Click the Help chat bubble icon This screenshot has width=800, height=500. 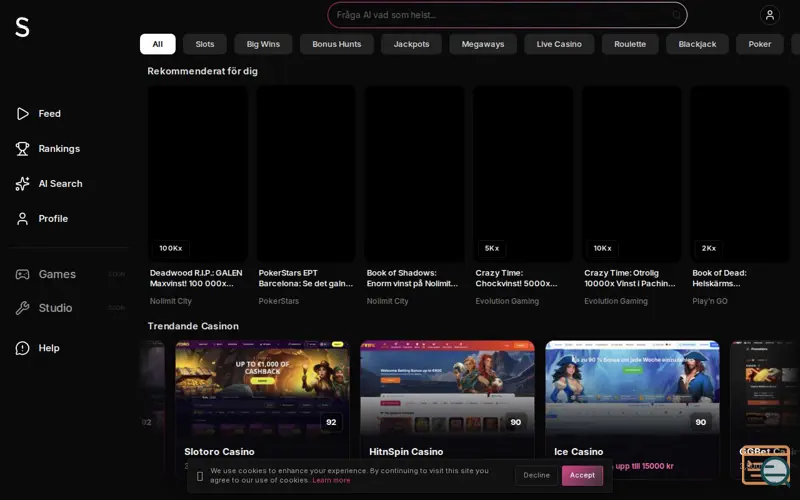point(22,348)
